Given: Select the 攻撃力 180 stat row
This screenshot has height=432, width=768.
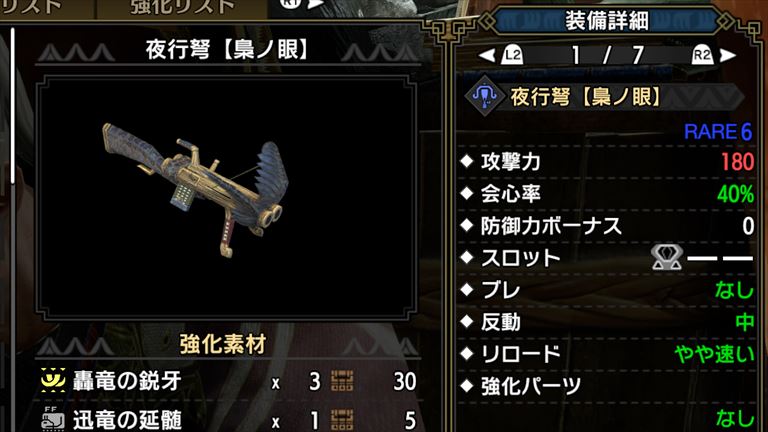Looking at the screenshot, I should (607, 162).
